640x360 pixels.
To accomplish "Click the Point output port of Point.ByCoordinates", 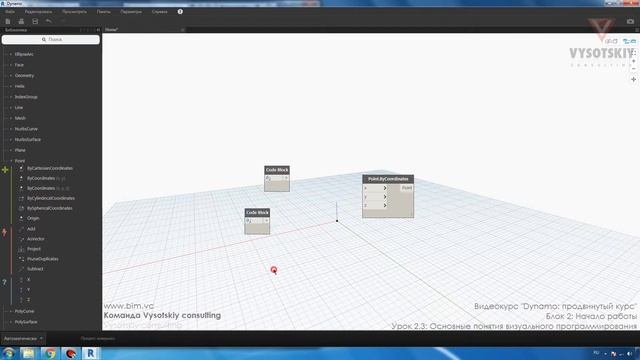I will click(x=406, y=188).
